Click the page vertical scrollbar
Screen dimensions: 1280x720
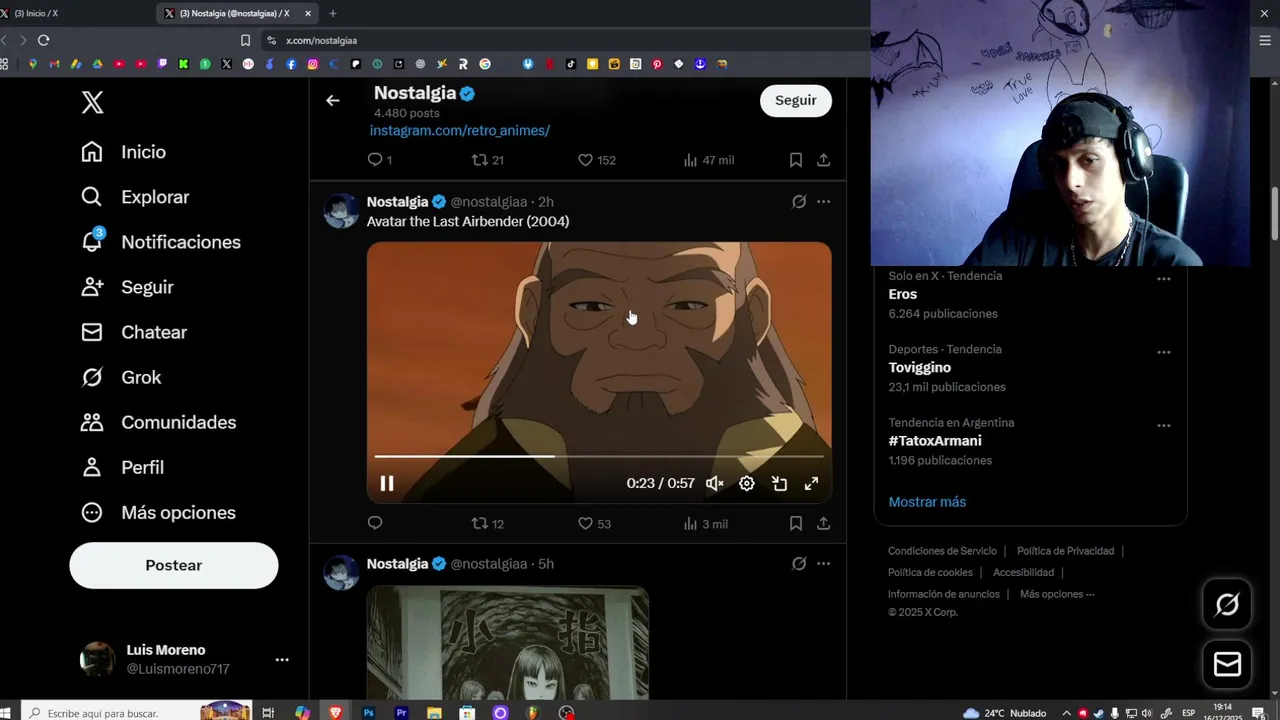1275,214
